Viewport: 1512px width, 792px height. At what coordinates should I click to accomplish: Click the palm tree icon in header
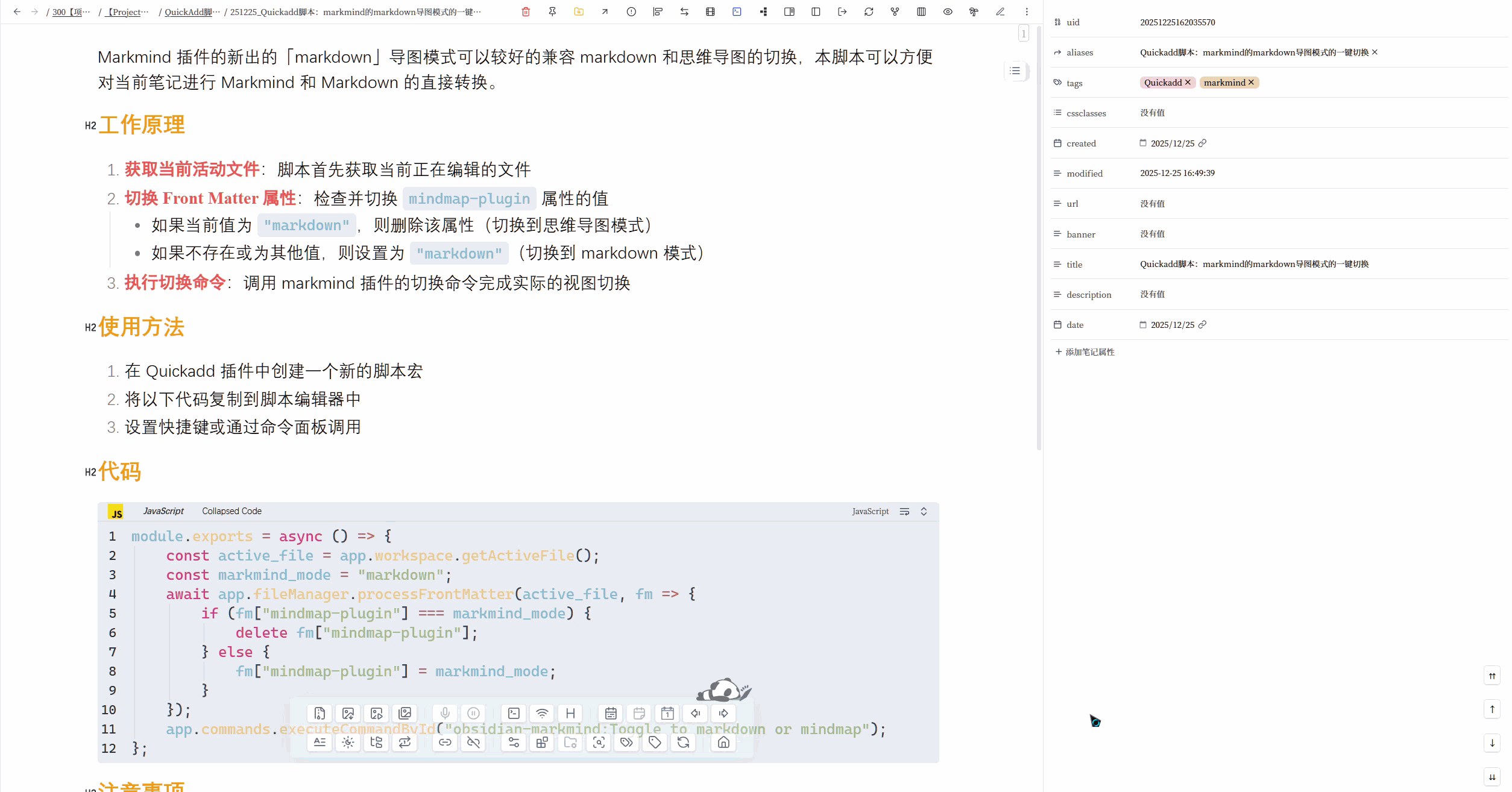(x=974, y=11)
